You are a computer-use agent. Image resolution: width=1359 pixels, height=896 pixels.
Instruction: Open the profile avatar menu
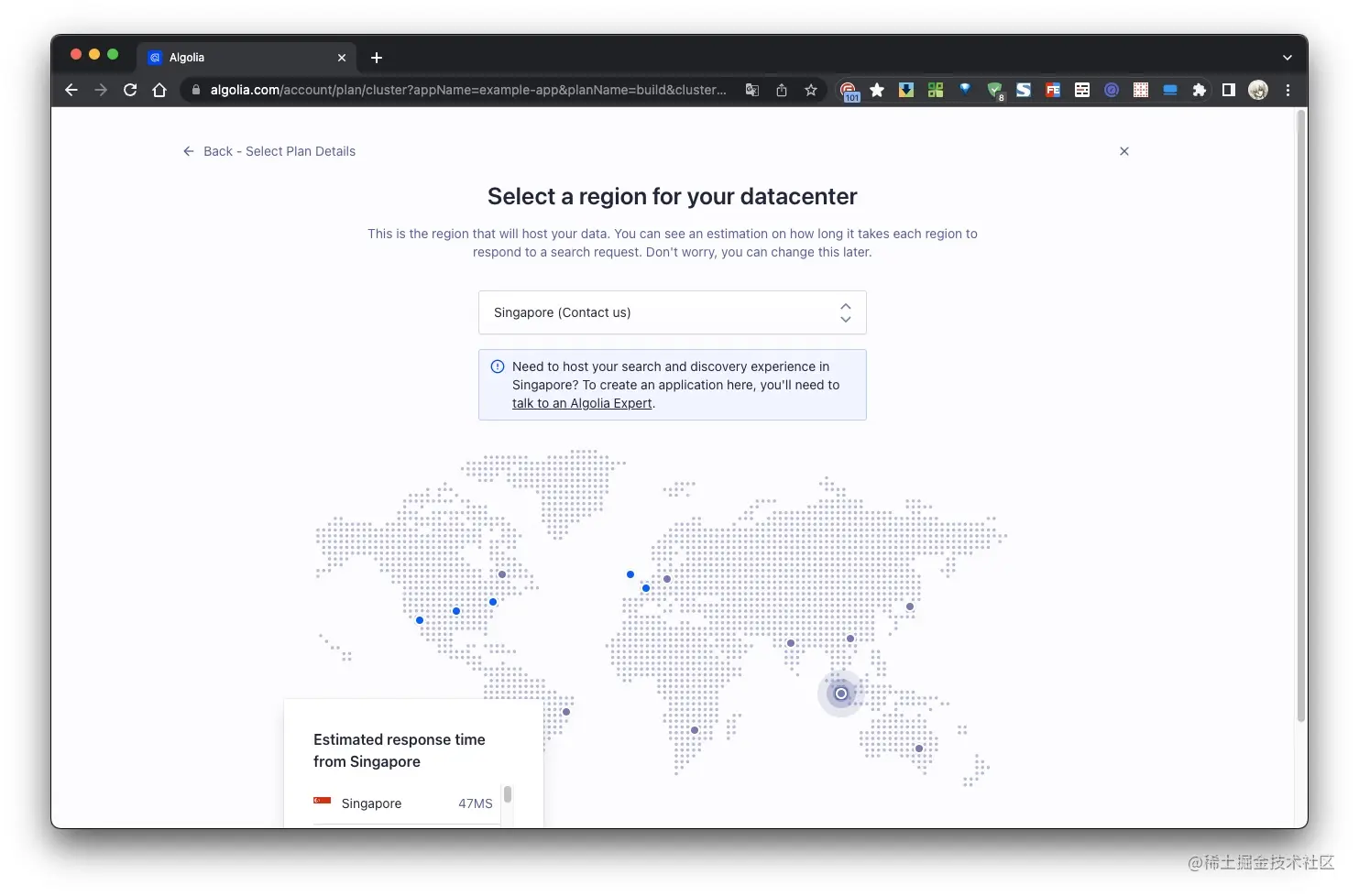pyautogui.click(x=1258, y=90)
